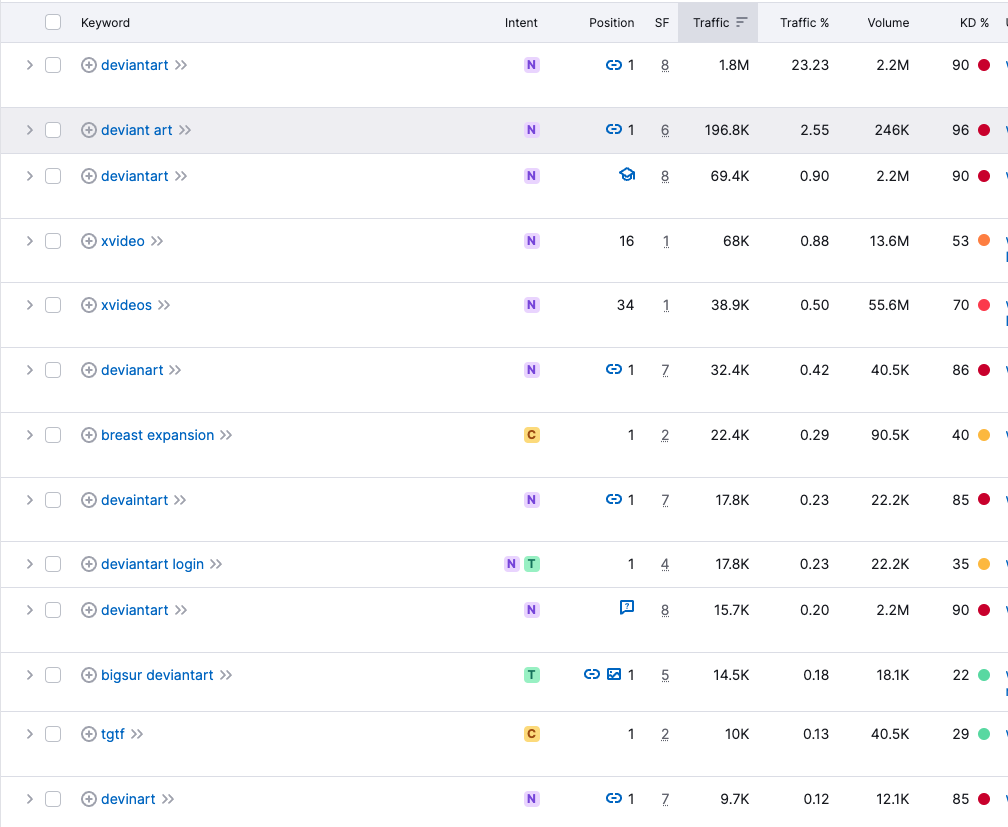Click the double-chevron arrows after "devaintart"
Viewport: 1008px width, 827px height.
click(180, 500)
